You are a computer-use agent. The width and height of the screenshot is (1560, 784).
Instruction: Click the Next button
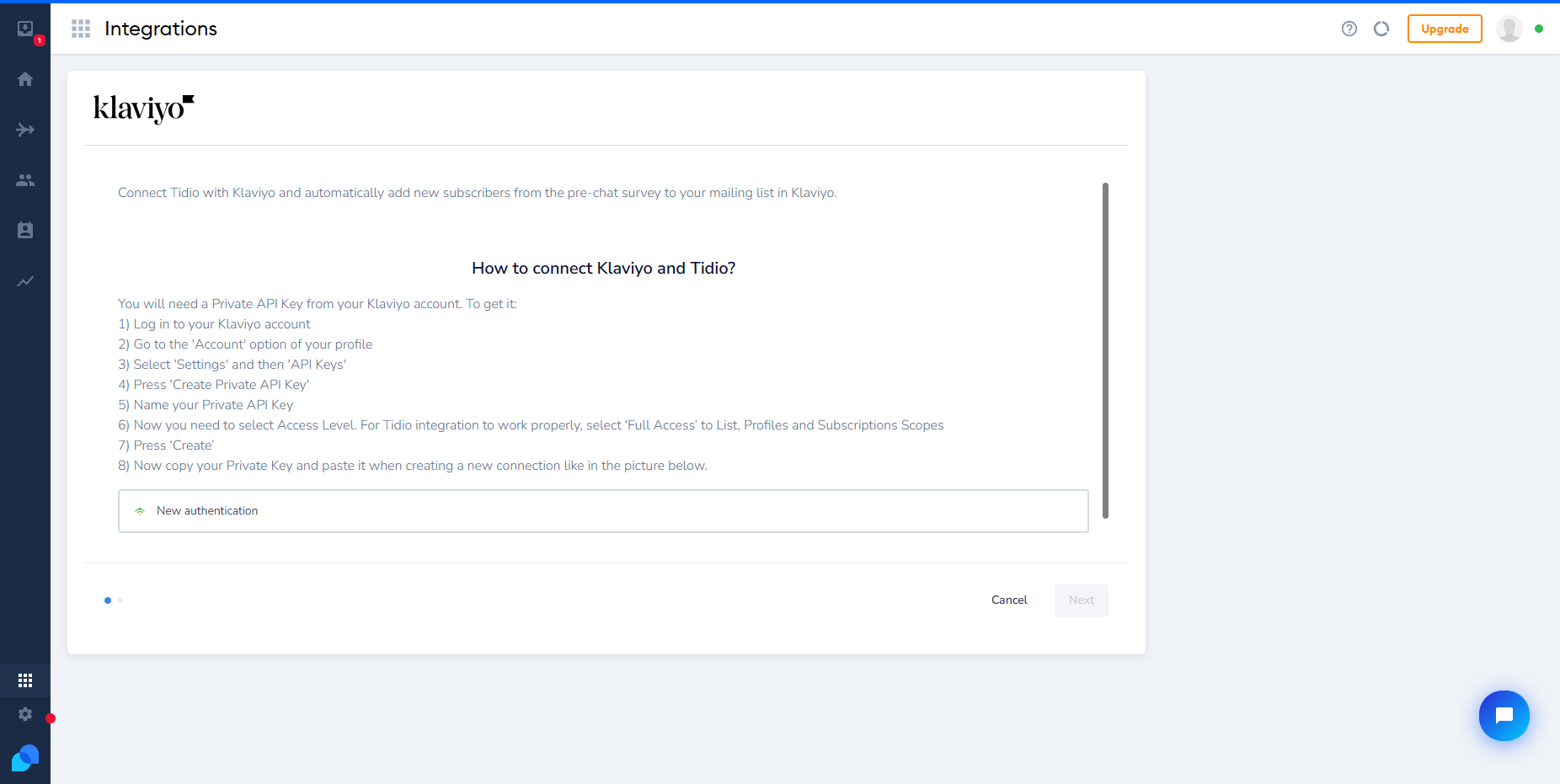(1082, 600)
